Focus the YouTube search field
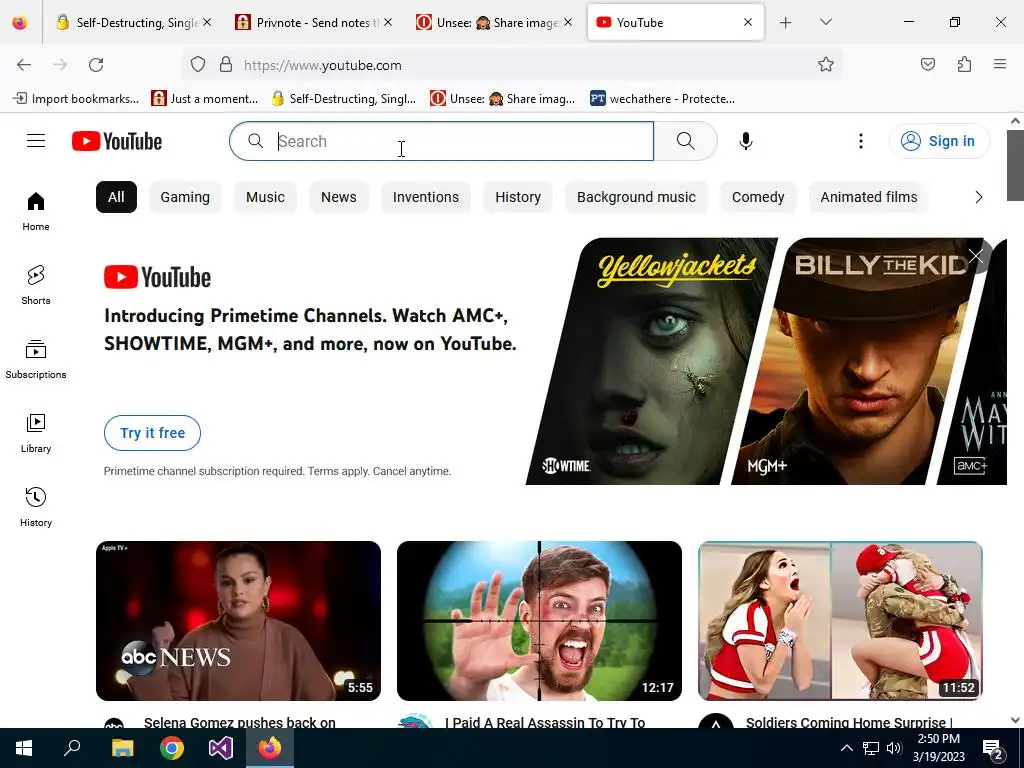This screenshot has width=1024, height=768. point(441,141)
